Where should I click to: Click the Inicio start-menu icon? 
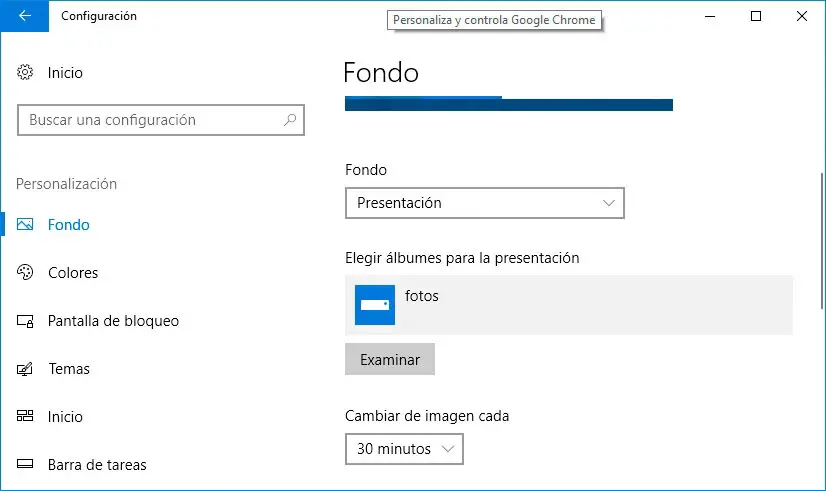(26, 417)
